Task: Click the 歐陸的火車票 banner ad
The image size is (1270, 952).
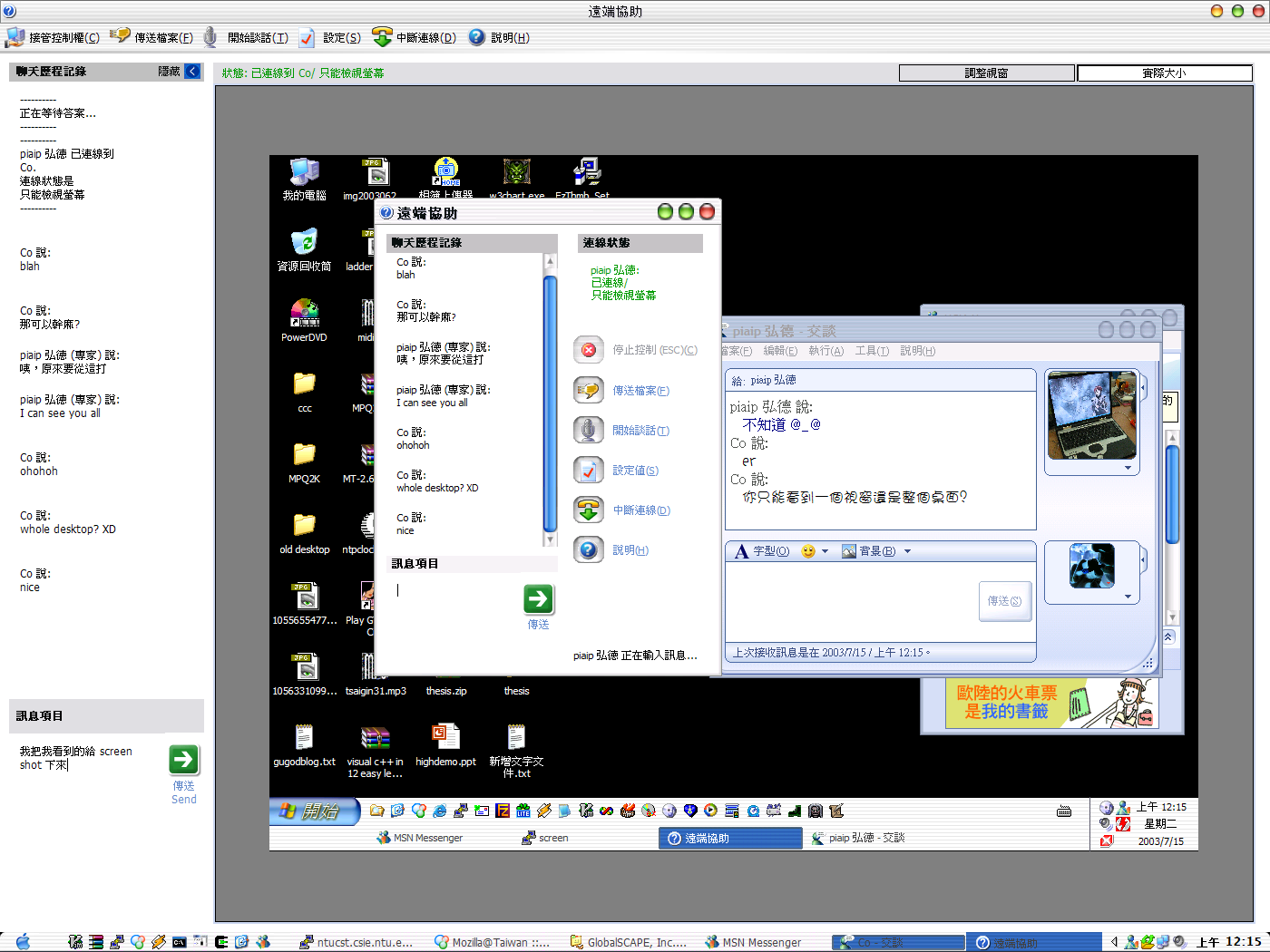Action: tap(1052, 704)
